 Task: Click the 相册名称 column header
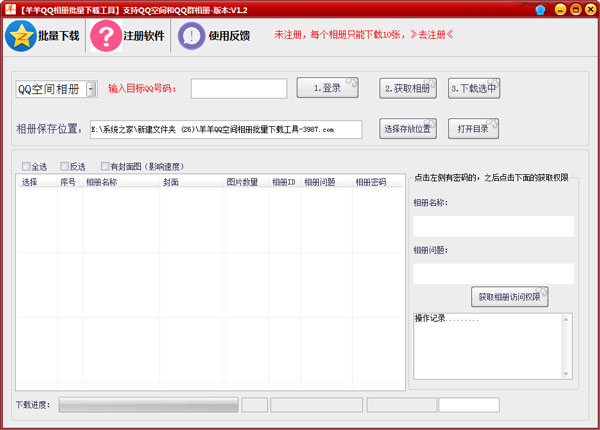(121, 182)
